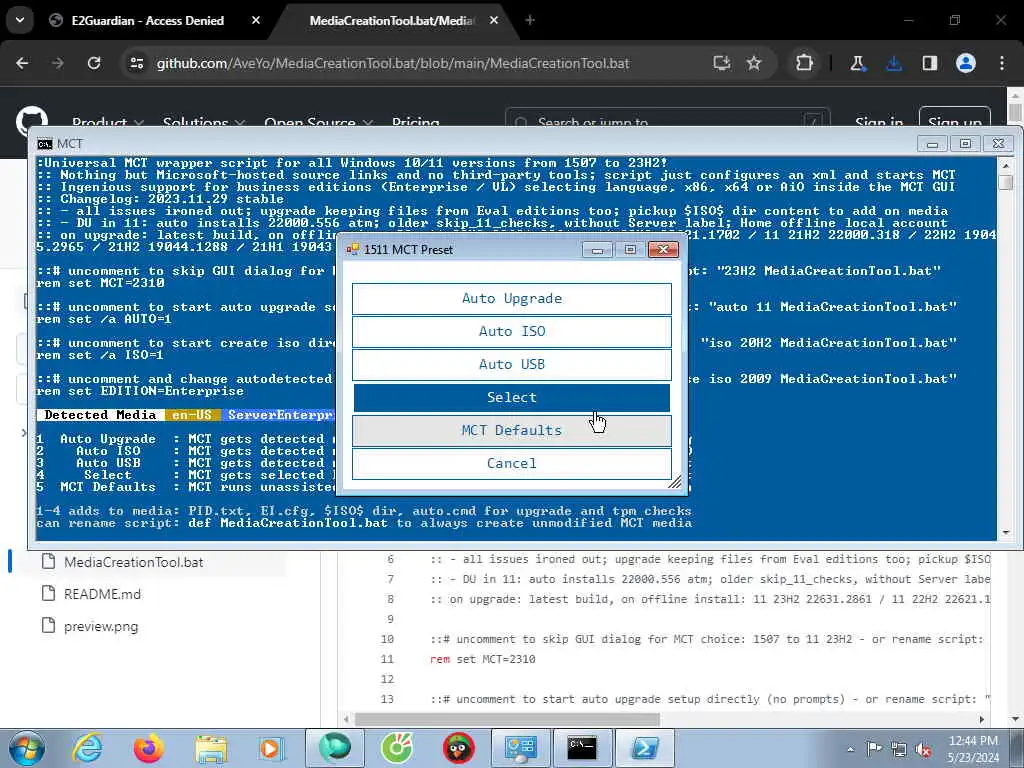The image size is (1024, 768).
Task: Launch Internet Explorer from the taskbar
Action: pos(88,748)
